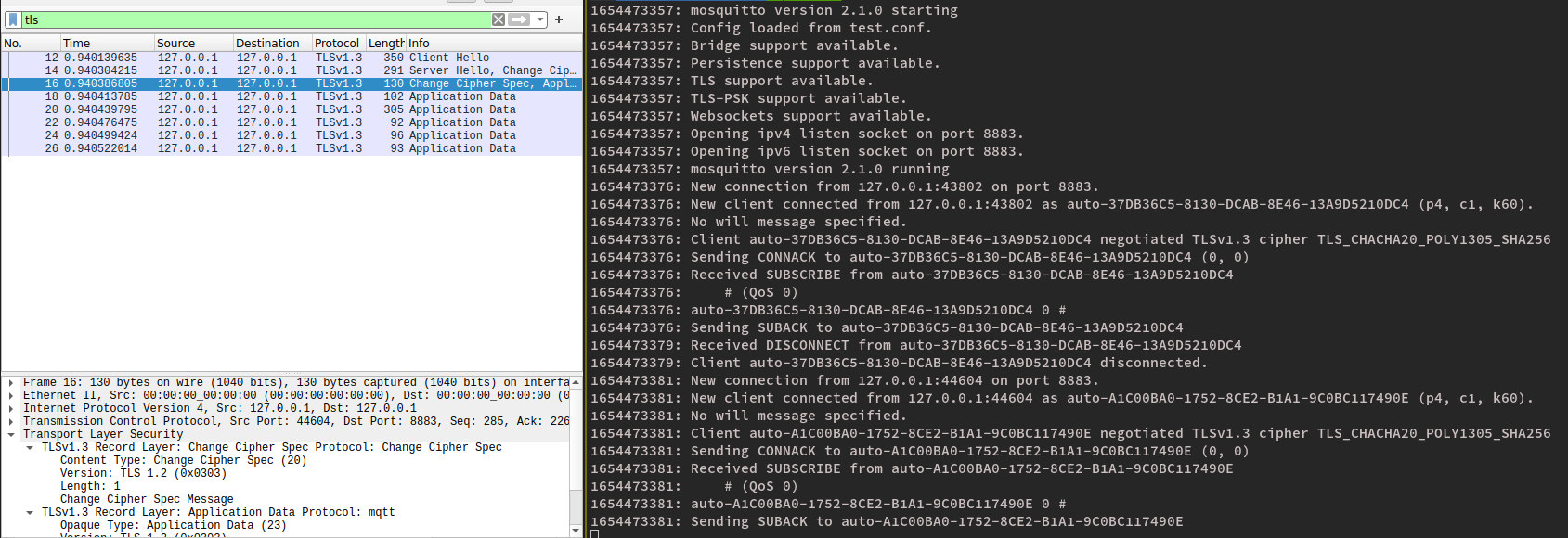Select packet 26 with length 93
The width and height of the screenshot is (1568, 538).
[292, 148]
